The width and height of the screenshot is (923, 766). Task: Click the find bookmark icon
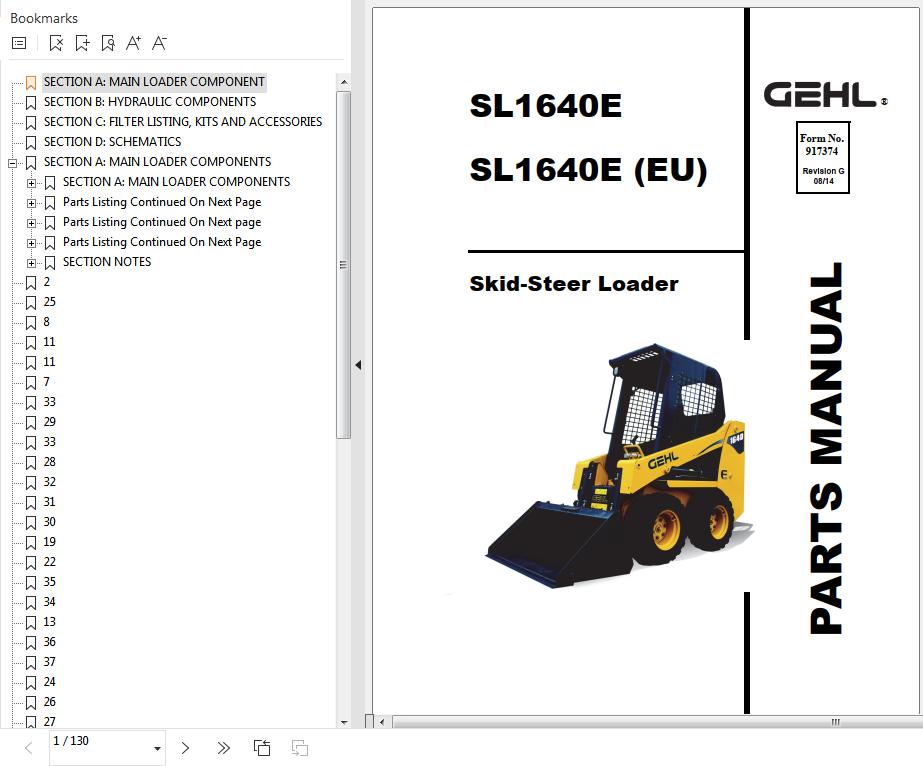click(x=108, y=43)
